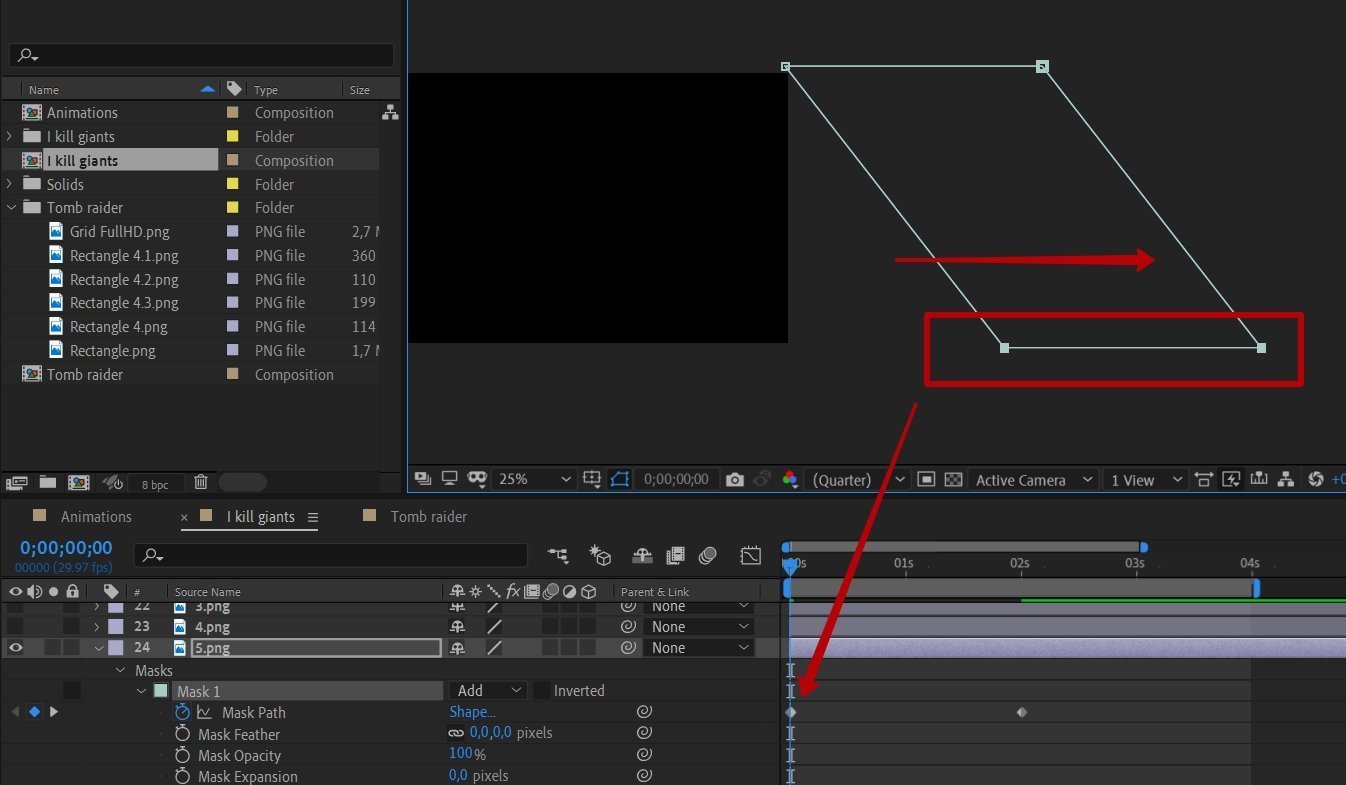Viewport: 1346px width, 785px height.
Task: Enable motion blur for the composition
Action: click(708, 555)
